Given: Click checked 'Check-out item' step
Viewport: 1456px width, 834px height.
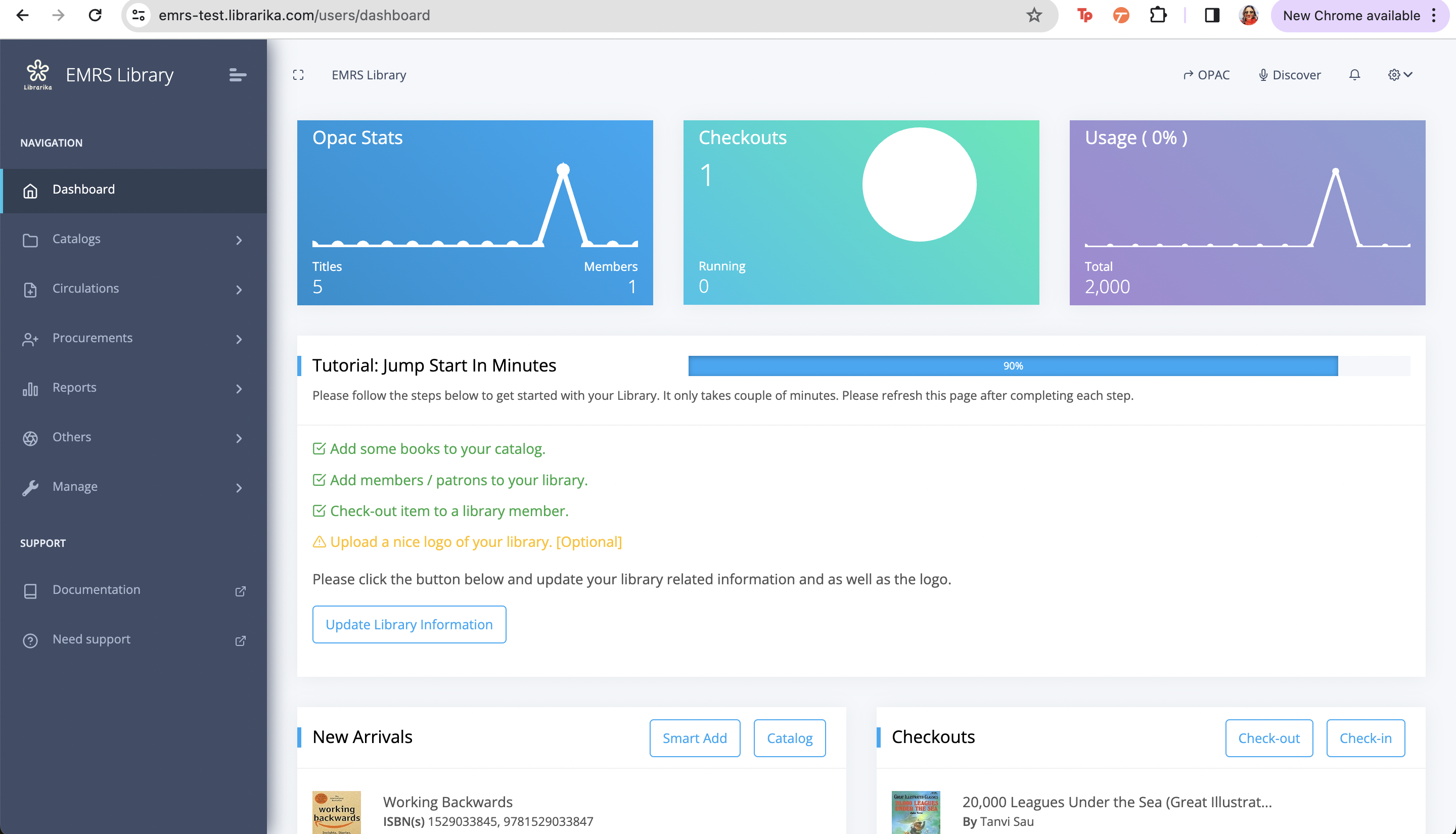Looking at the screenshot, I should click(x=448, y=511).
